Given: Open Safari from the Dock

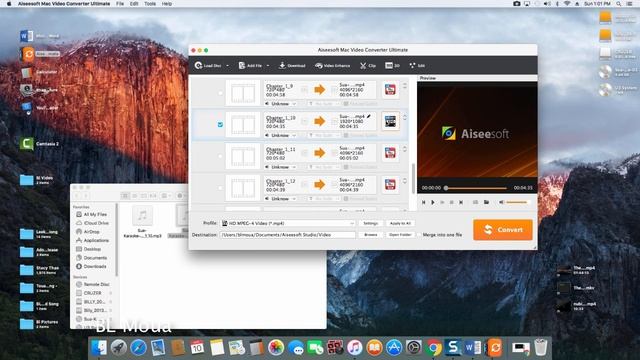Looking at the screenshot, I should pyautogui.click(x=138, y=348).
